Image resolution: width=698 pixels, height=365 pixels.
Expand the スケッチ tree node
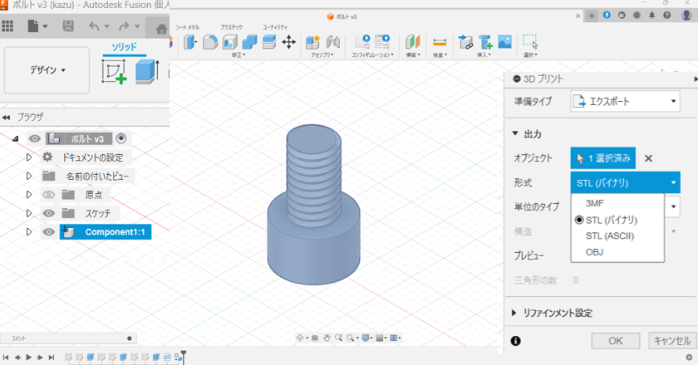(x=29, y=213)
